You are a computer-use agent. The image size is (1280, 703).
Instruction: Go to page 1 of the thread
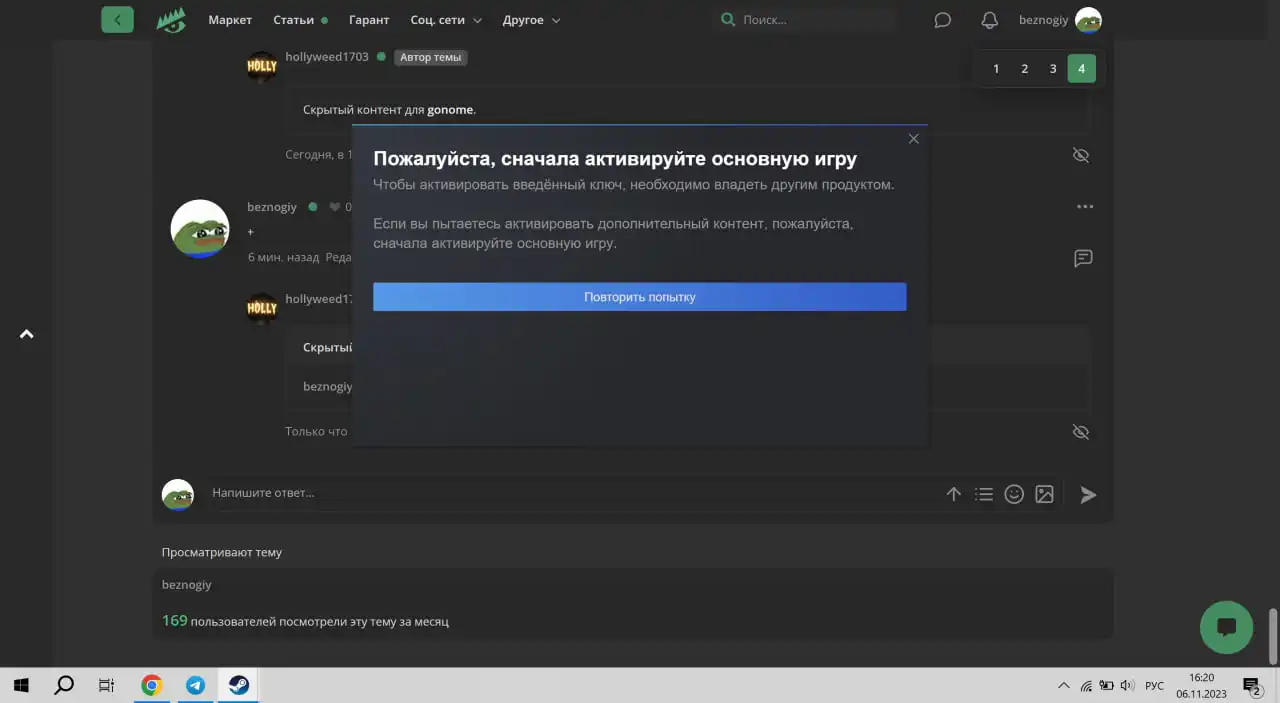(996, 69)
